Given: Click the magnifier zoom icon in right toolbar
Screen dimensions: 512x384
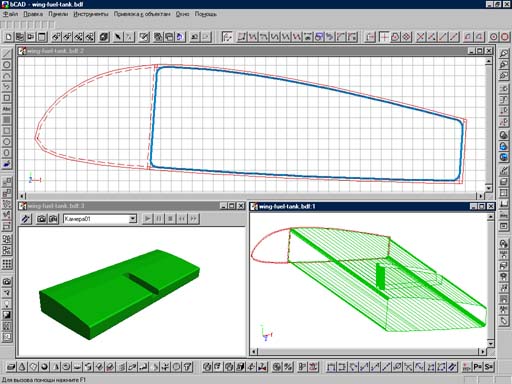Looking at the screenshot, I should tap(504, 53).
